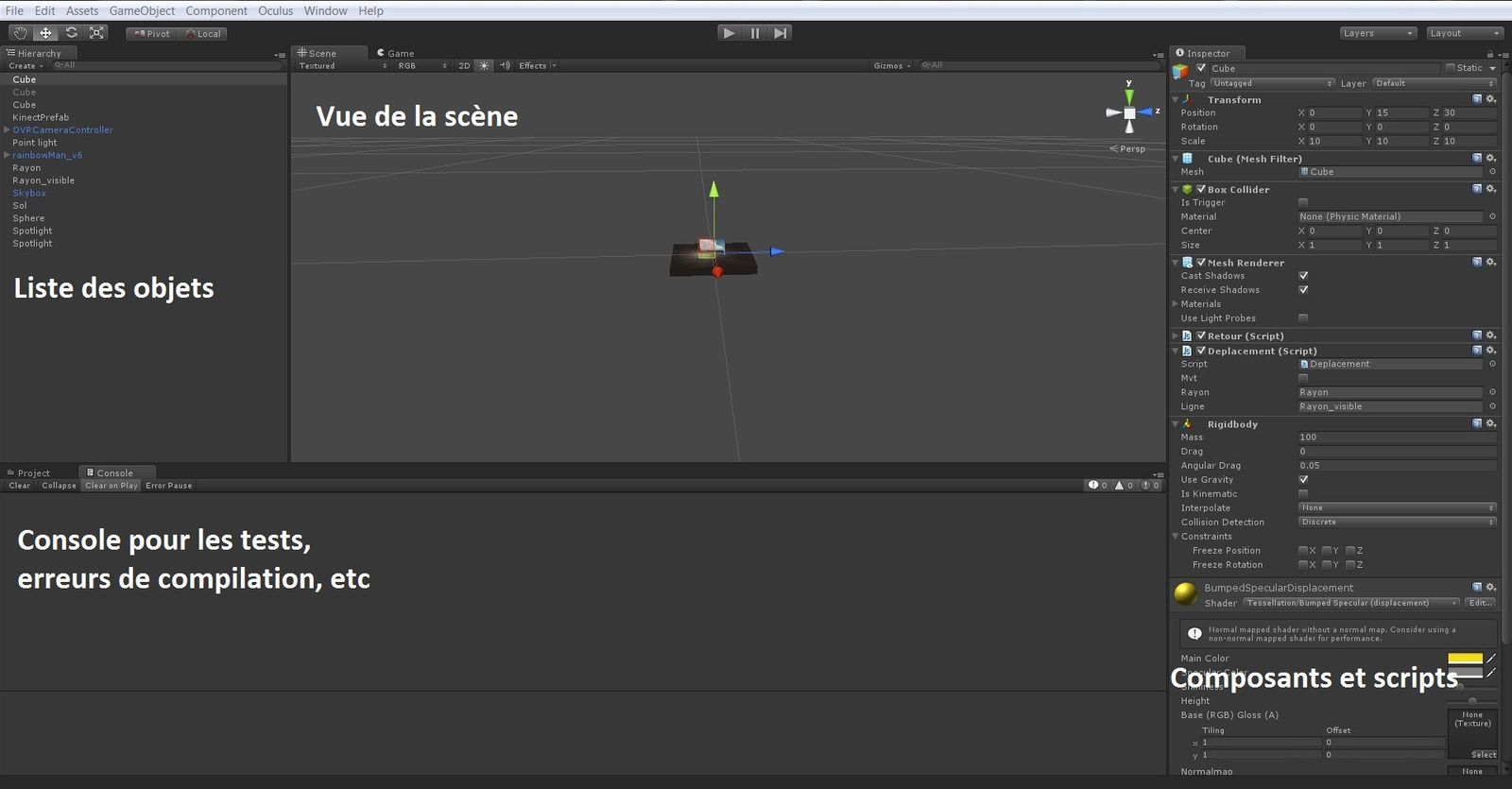
Task: Click the console Clear button
Action: pos(20,486)
